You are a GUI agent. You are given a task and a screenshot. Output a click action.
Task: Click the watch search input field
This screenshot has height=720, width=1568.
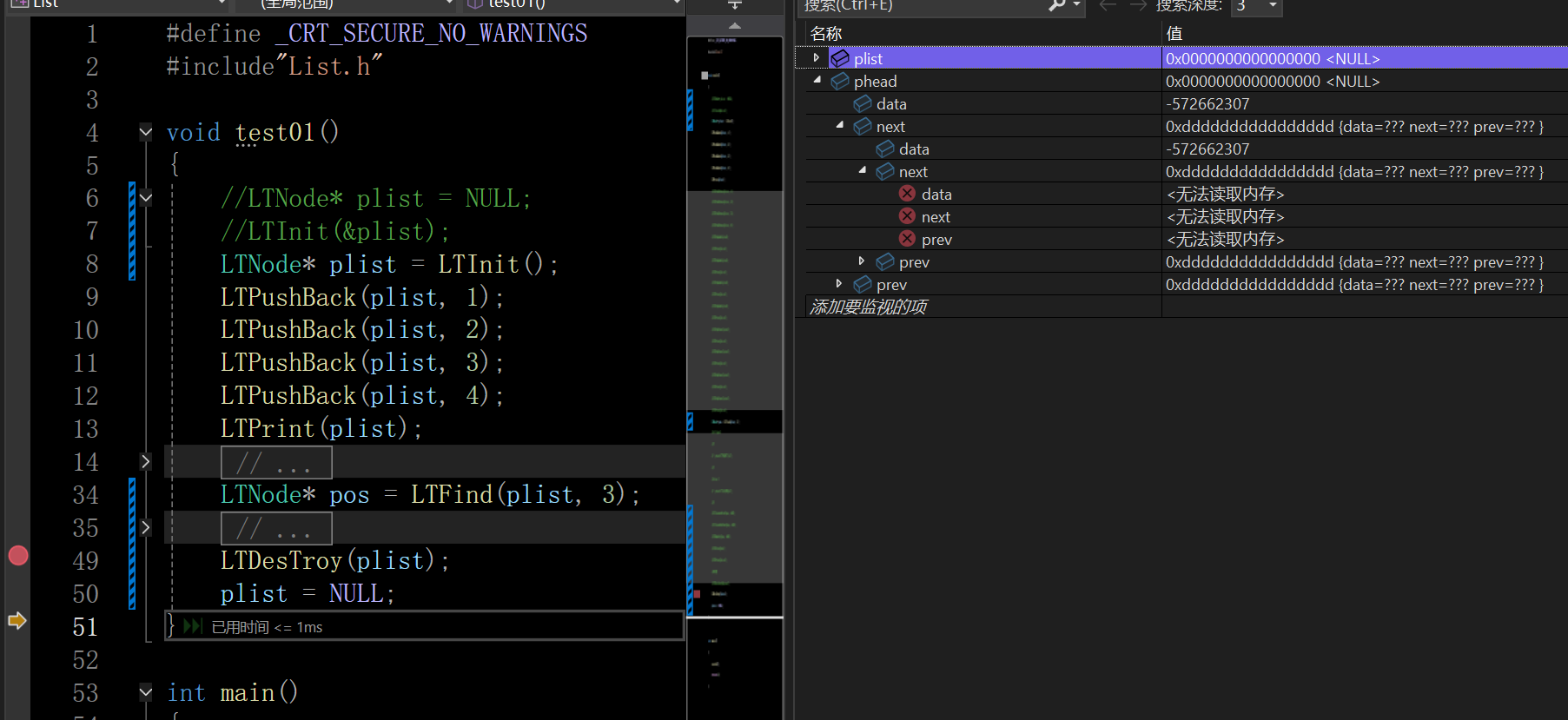pos(923,7)
